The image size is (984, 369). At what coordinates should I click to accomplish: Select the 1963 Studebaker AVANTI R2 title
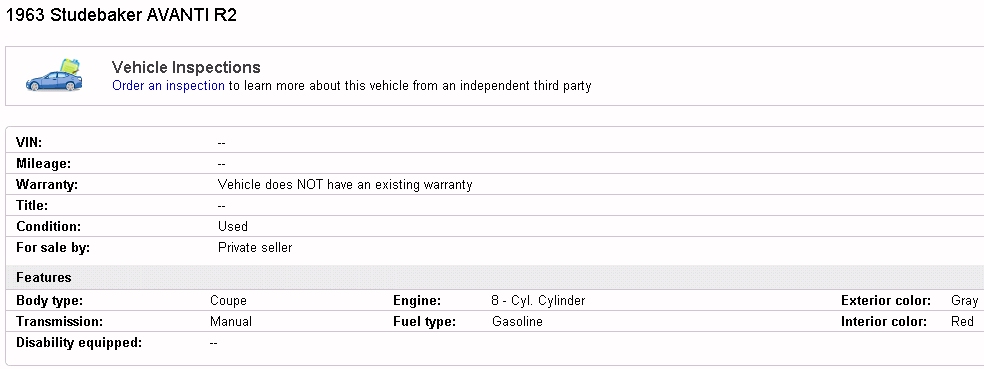(122, 16)
